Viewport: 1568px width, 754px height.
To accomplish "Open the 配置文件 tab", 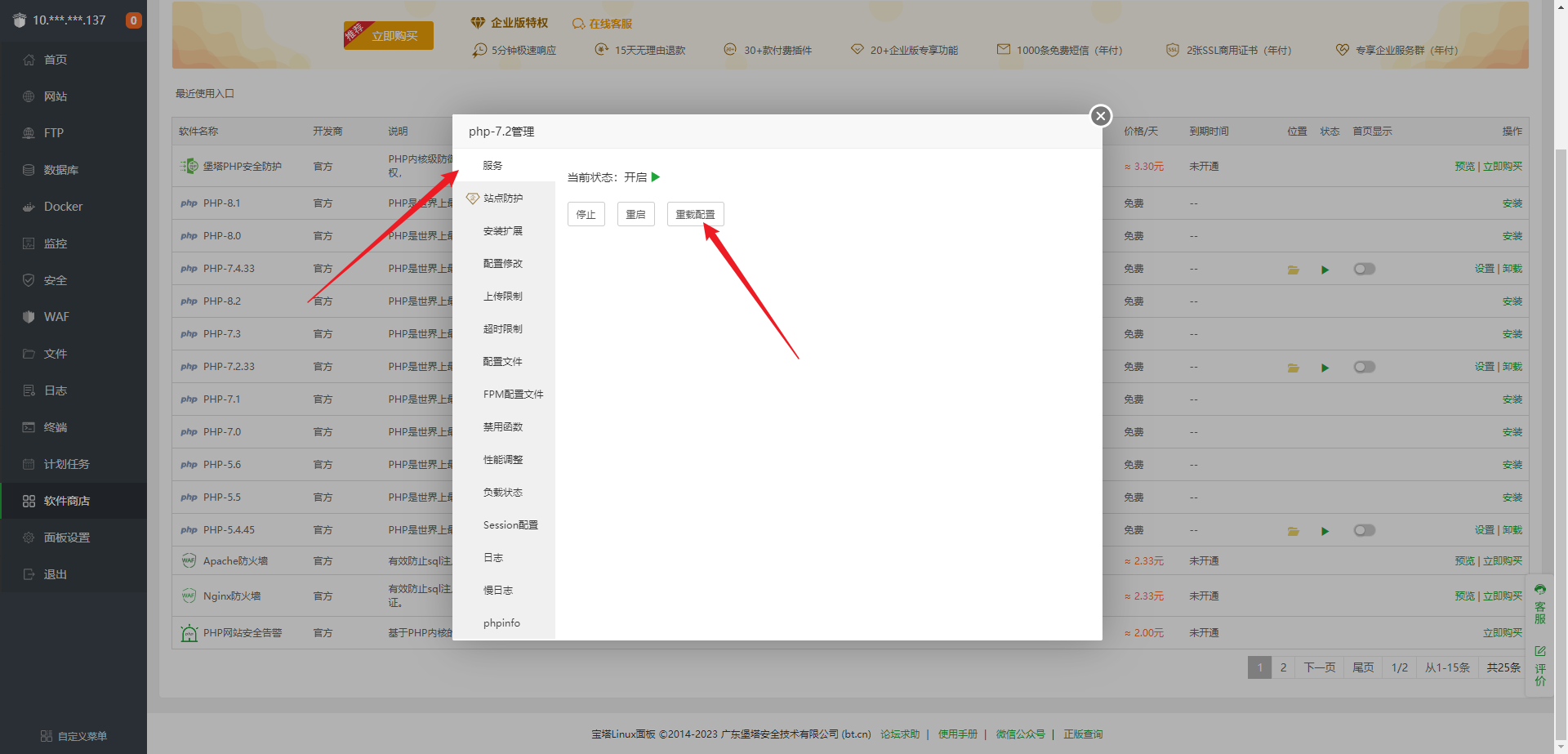I will pos(504,361).
